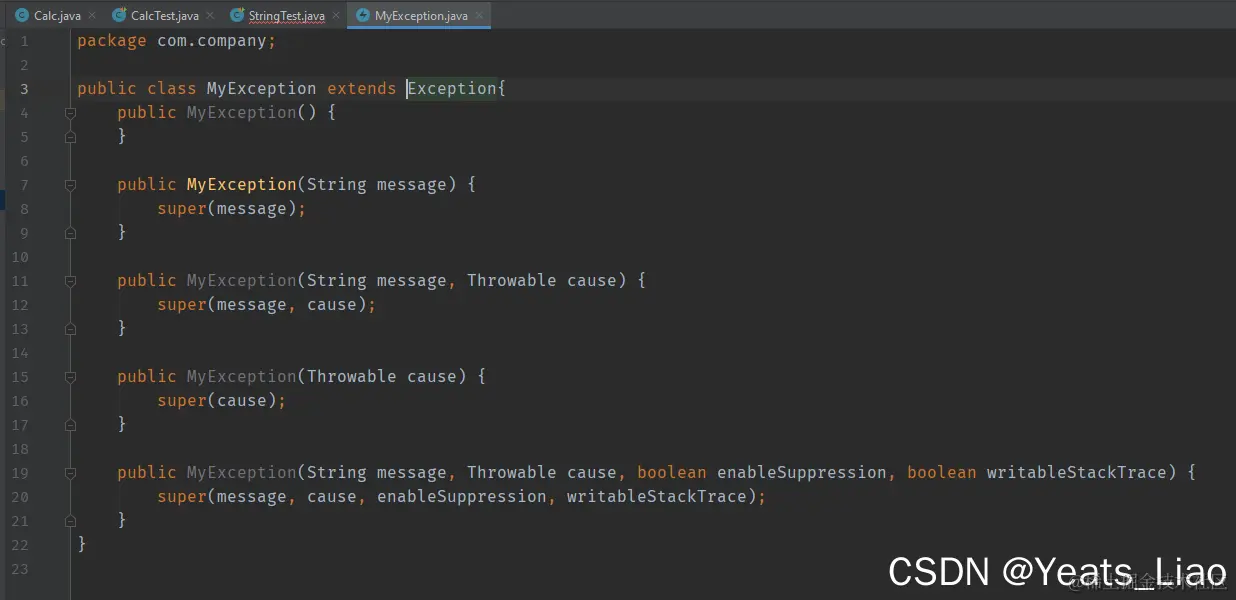Click the class name MyException on line 3
This screenshot has height=600, width=1236.
click(x=262, y=89)
